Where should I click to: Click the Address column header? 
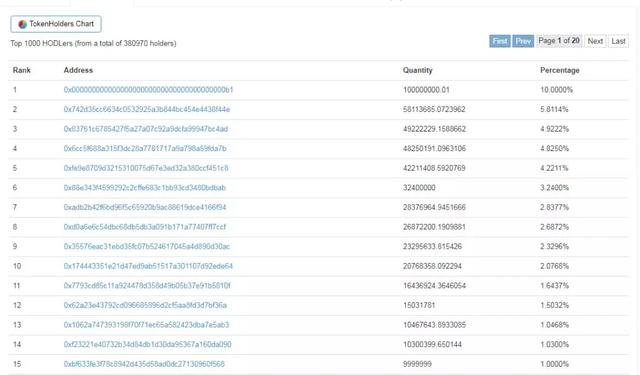point(78,70)
